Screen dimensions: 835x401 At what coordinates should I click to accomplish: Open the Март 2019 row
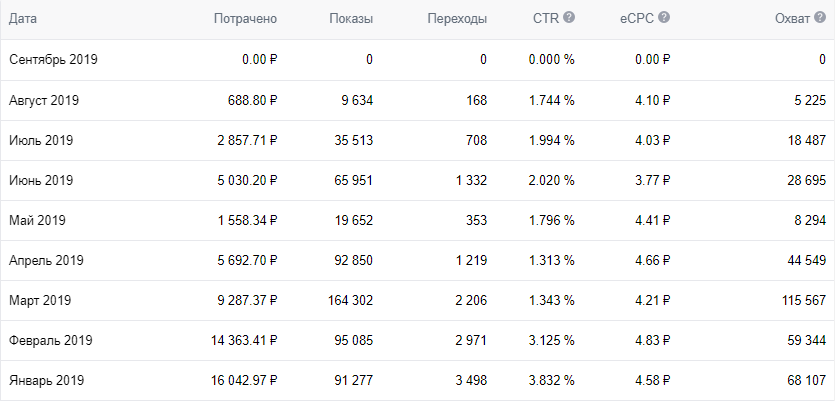[x=418, y=300]
